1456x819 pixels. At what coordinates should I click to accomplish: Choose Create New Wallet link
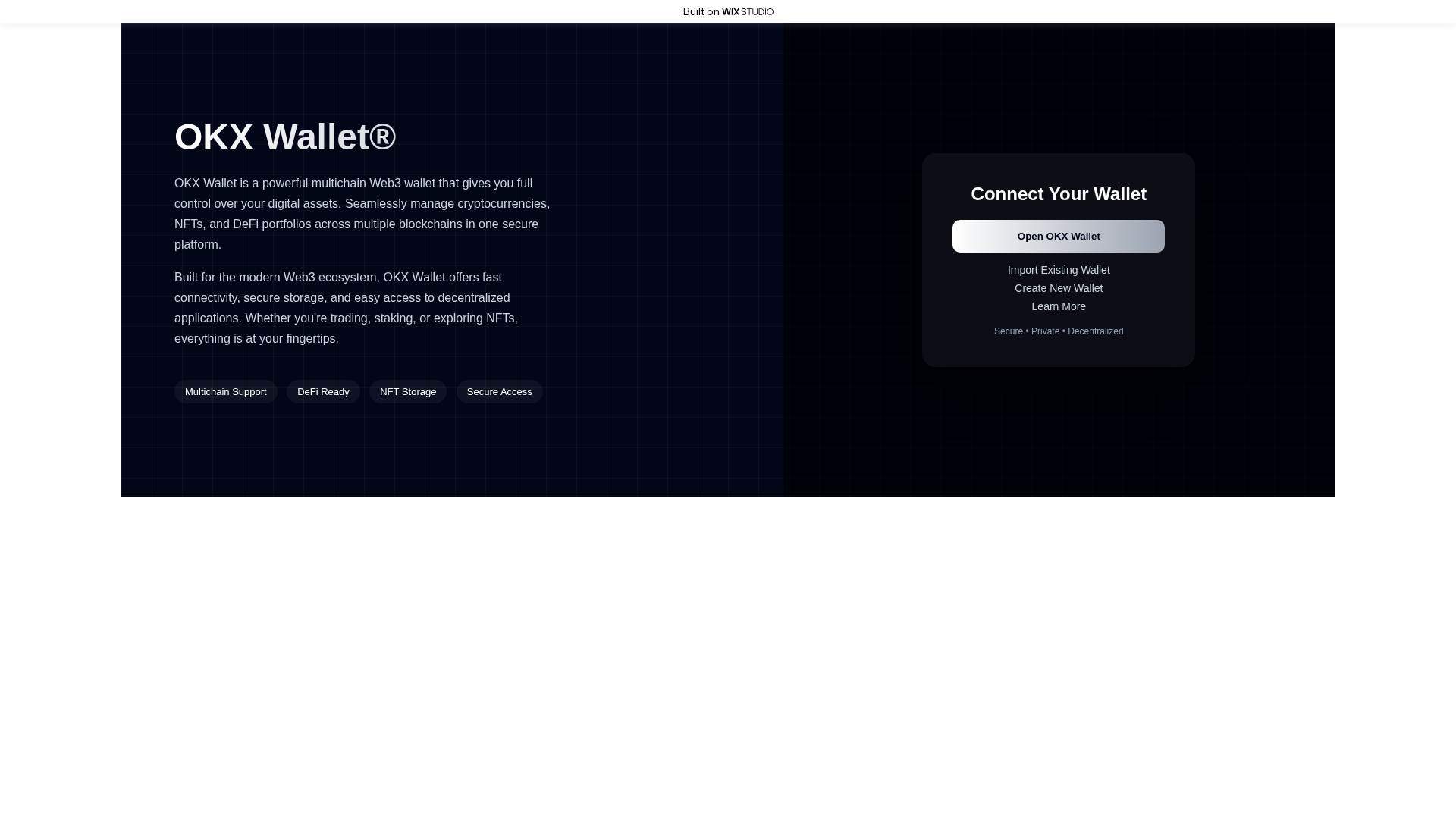[x=1058, y=288]
